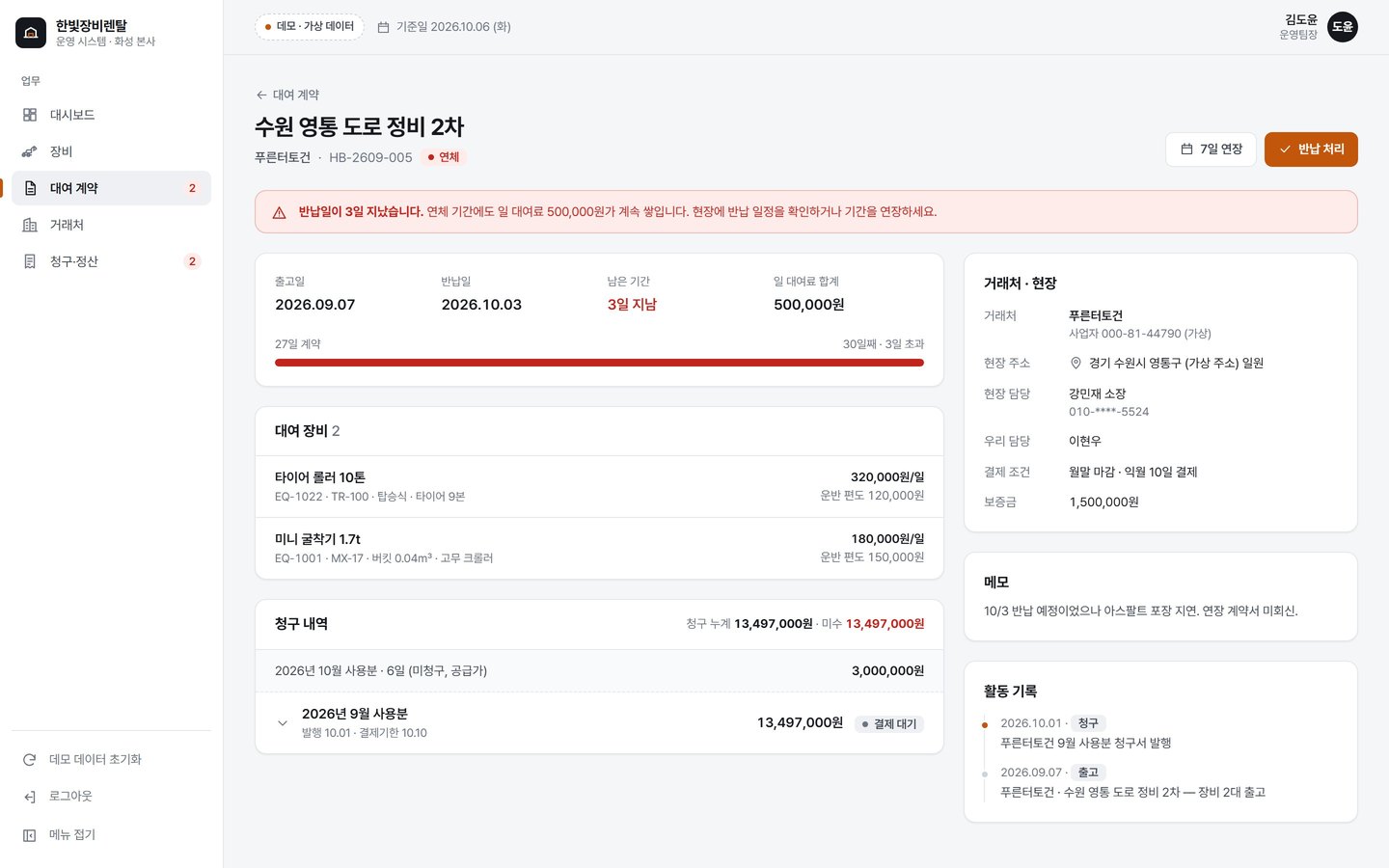This screenshot has height=868, width=1389.
Task: Collapse sidebar with 메뉴 접기
Action: (111, 835)
